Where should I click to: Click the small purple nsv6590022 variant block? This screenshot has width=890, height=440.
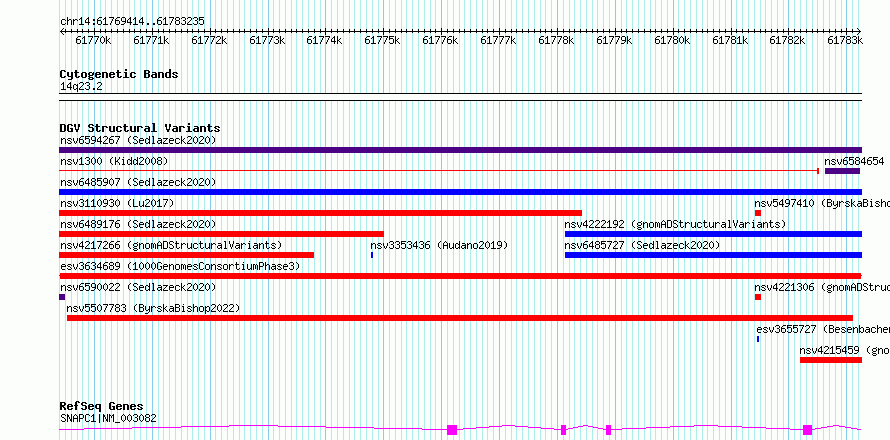tap(62, 297)
